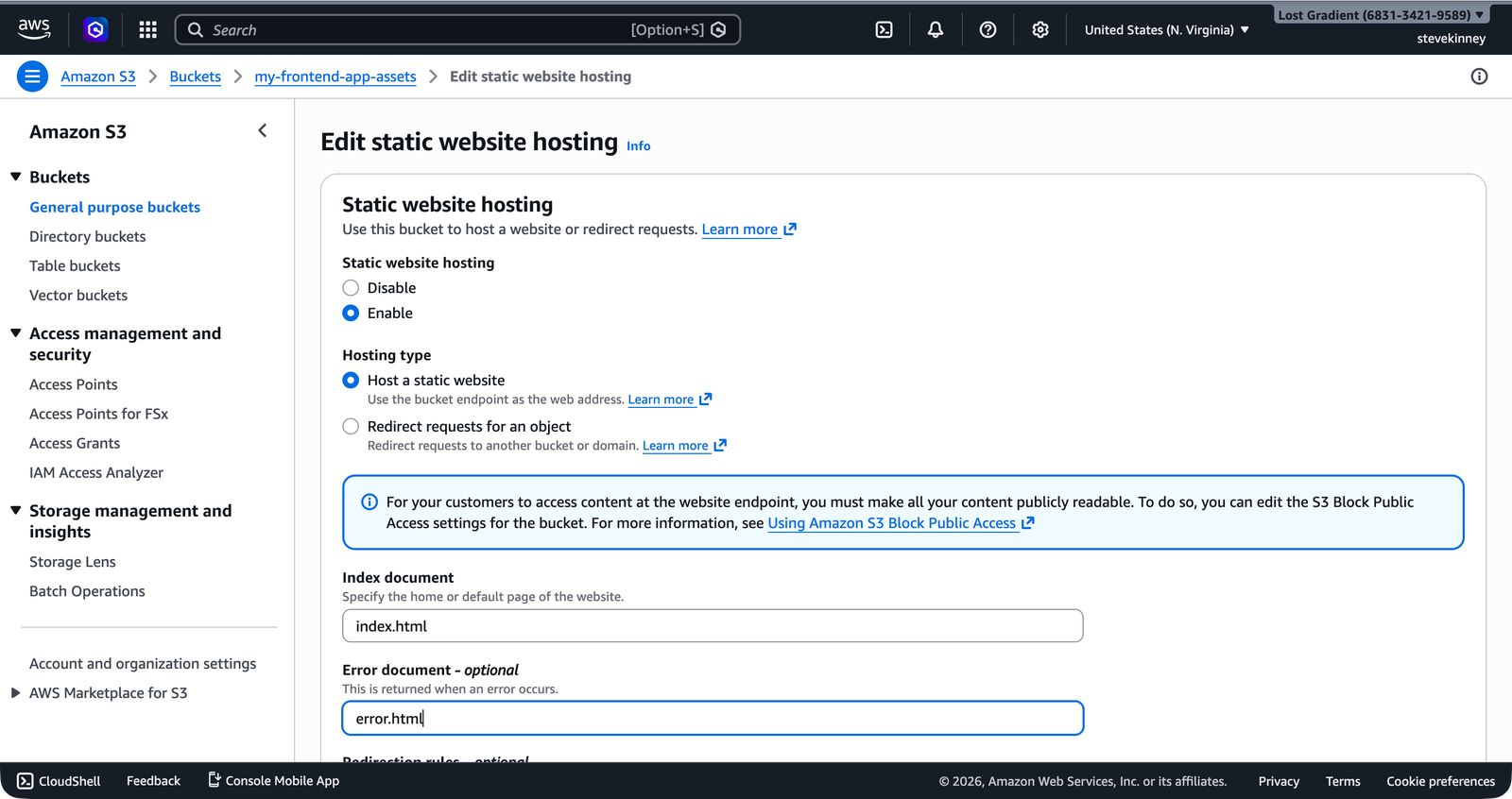Open Terms link in footer

1343,781
